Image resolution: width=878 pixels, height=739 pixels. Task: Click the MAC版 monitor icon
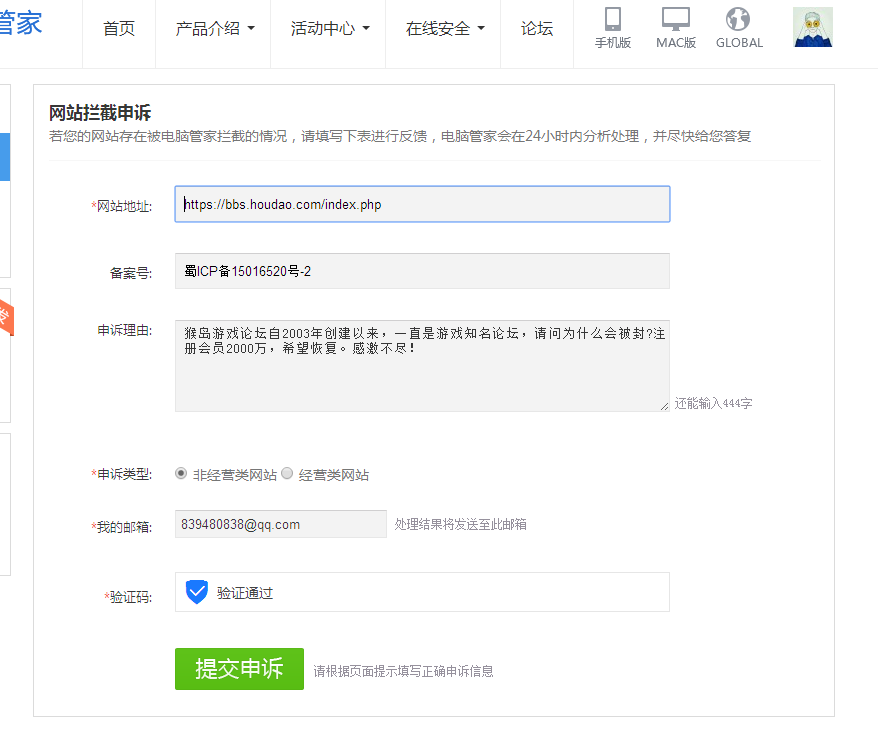point(676,20)
